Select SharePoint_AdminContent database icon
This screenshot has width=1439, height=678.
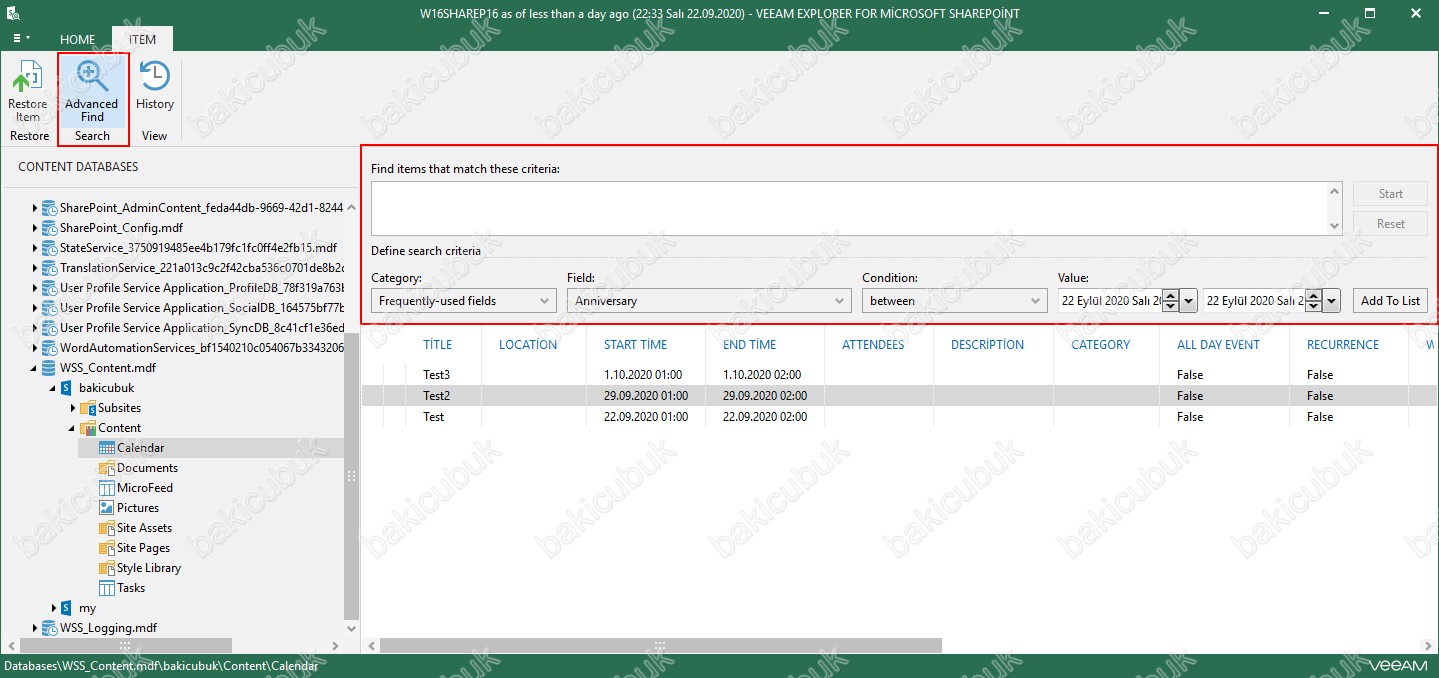(x=49, y=208)
